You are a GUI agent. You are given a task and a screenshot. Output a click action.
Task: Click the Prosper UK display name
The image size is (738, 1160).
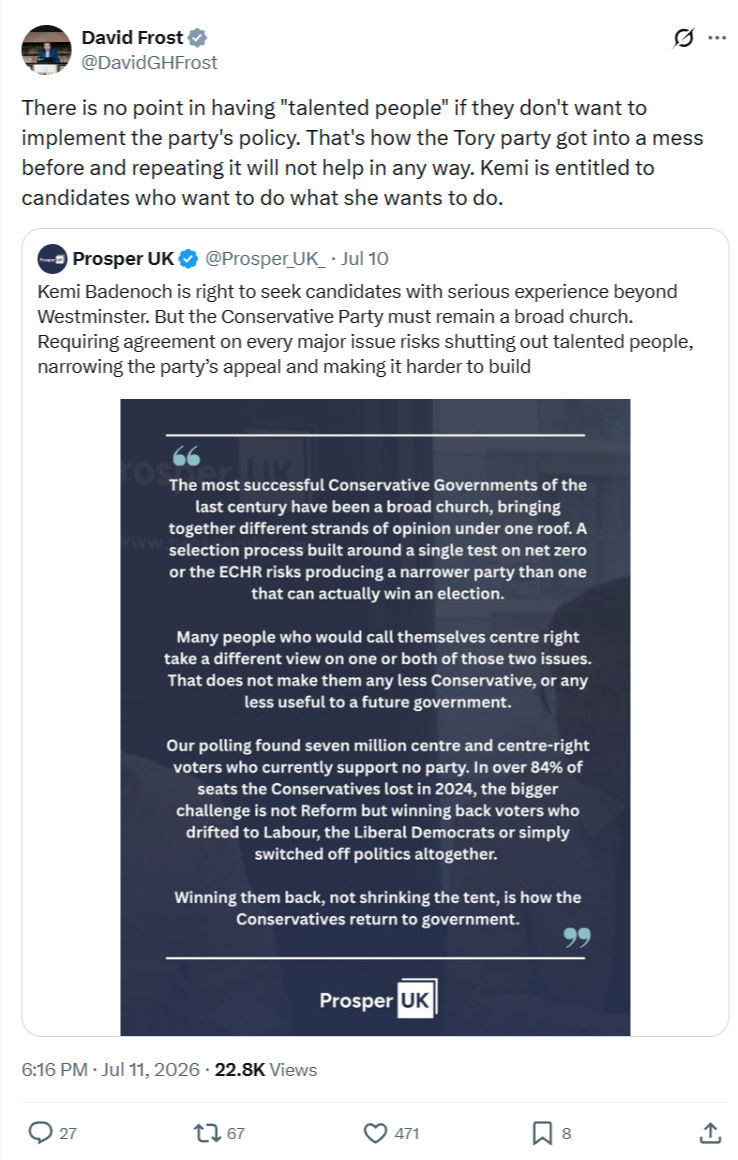(123, 259)
